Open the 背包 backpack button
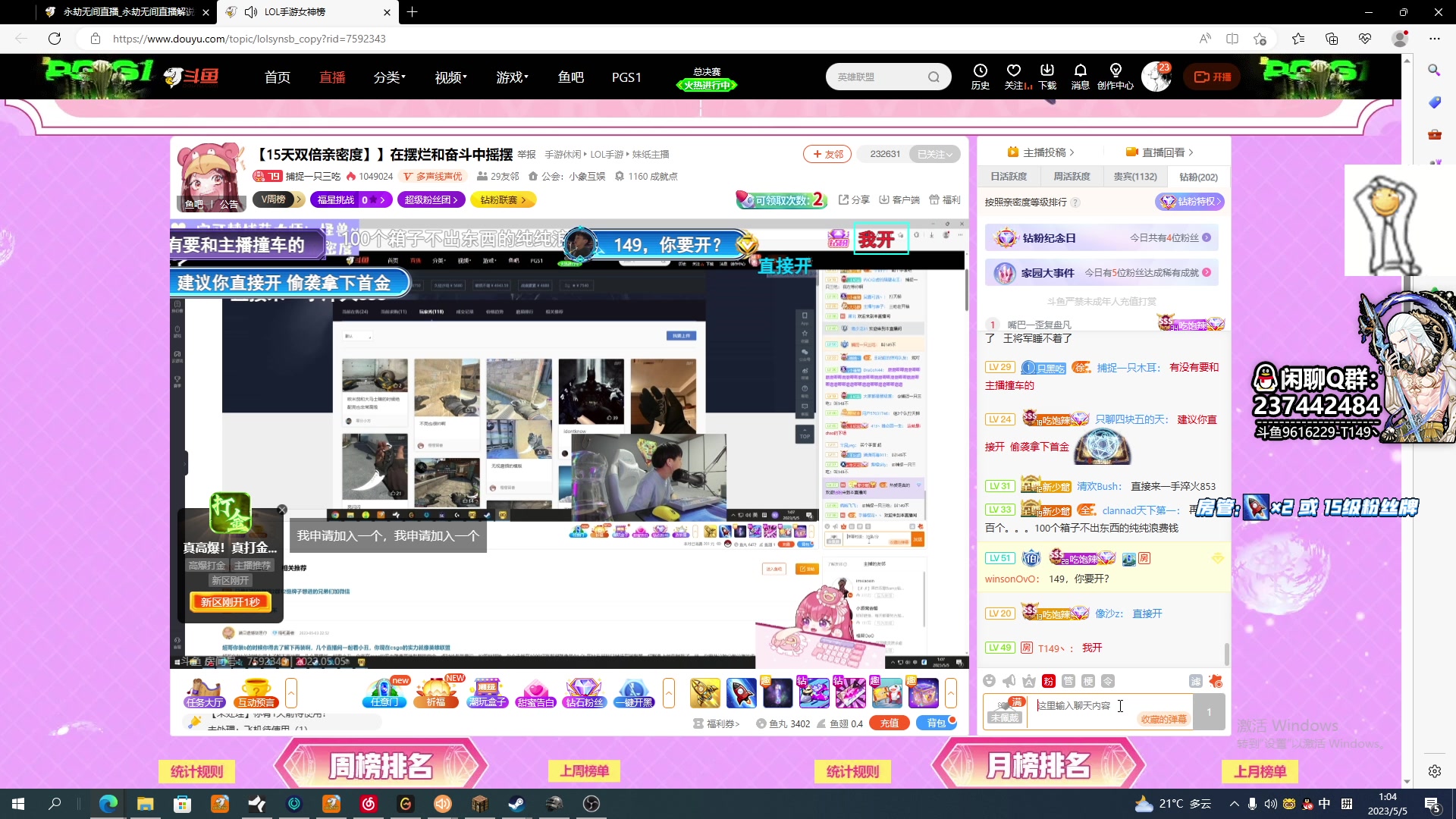 [x=937, y=723]
